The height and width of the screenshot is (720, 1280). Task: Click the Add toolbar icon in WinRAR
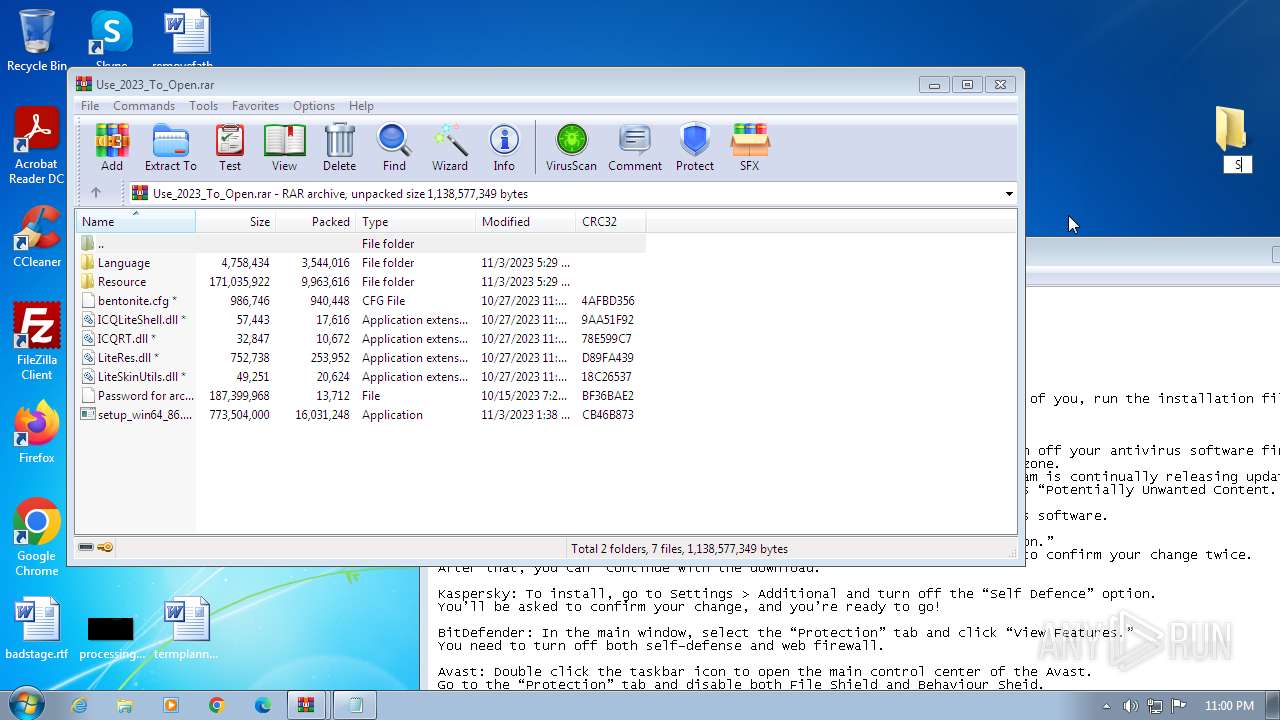(112, 147)
